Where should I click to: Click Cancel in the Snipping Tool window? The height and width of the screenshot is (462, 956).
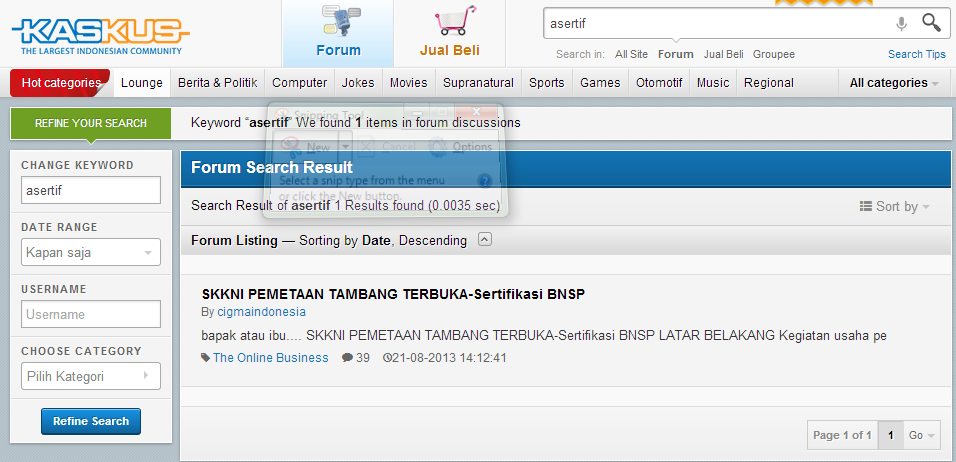(x=388, y=147)
